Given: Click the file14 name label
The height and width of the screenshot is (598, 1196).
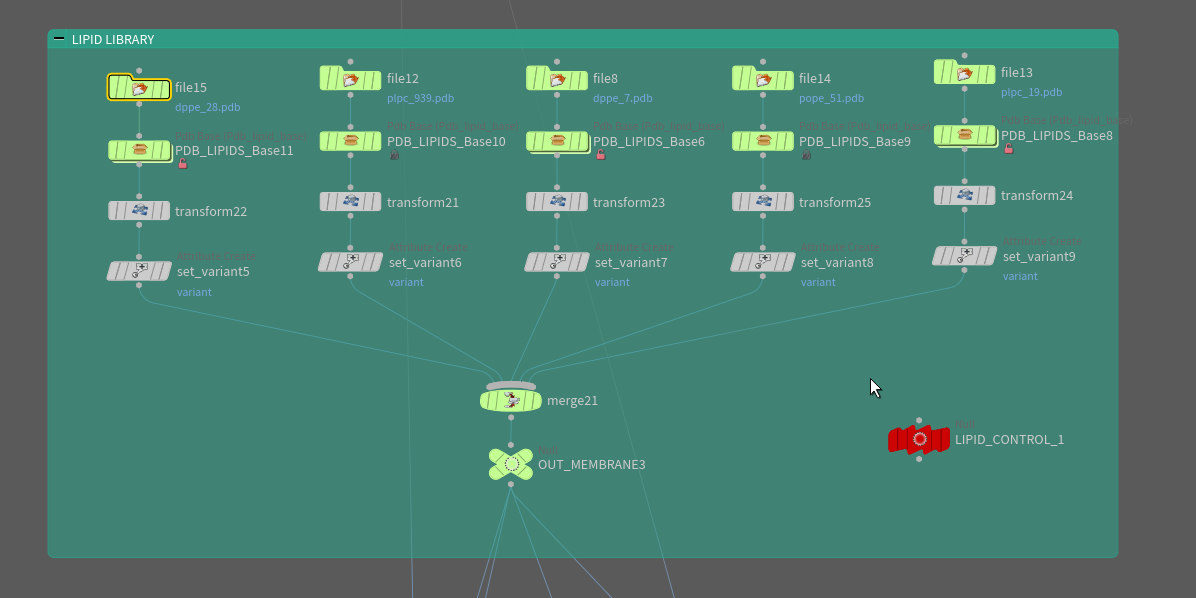Looking at the screenshot, I should 815,79.
